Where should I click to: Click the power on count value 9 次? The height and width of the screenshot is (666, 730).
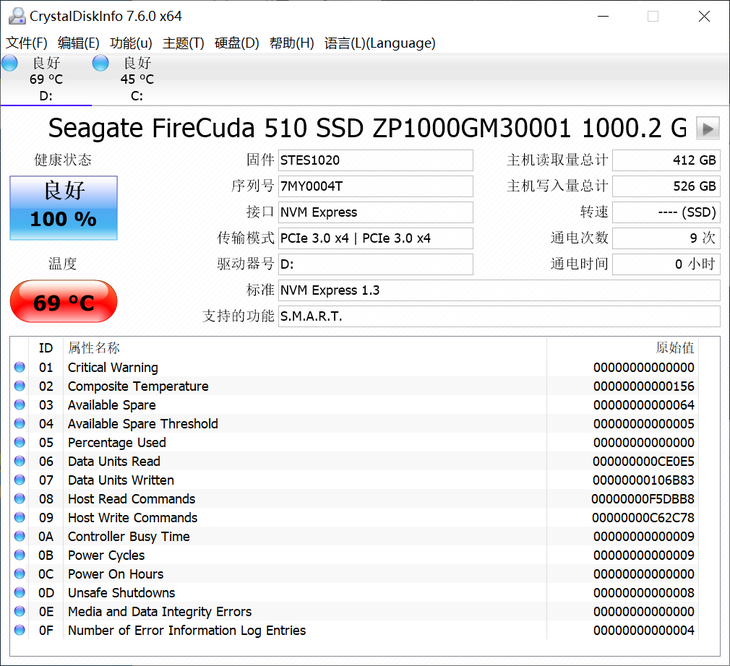pyautogui.click(x=666, y=238)
